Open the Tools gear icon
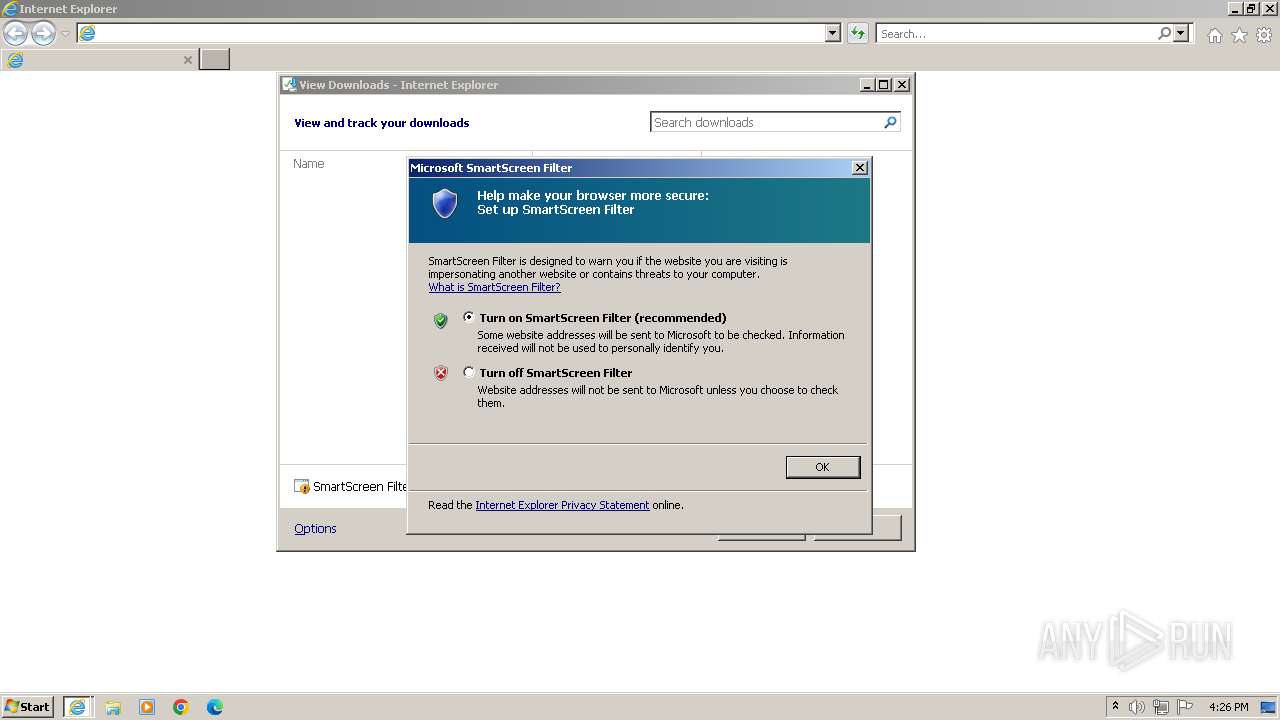1280x720 pixels. point(1264,35)
